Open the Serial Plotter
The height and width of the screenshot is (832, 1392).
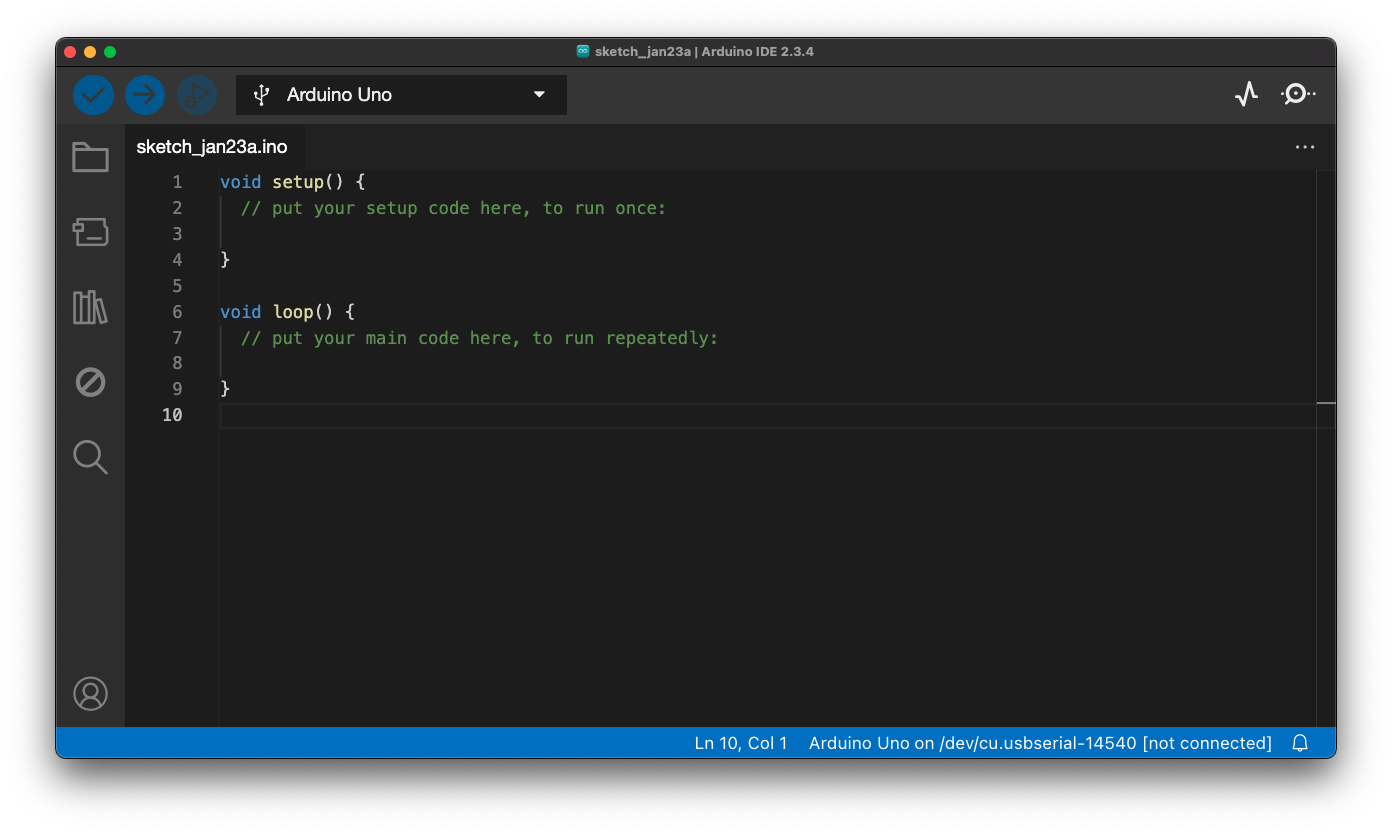pyautogui.click(x=1246, y=95)
